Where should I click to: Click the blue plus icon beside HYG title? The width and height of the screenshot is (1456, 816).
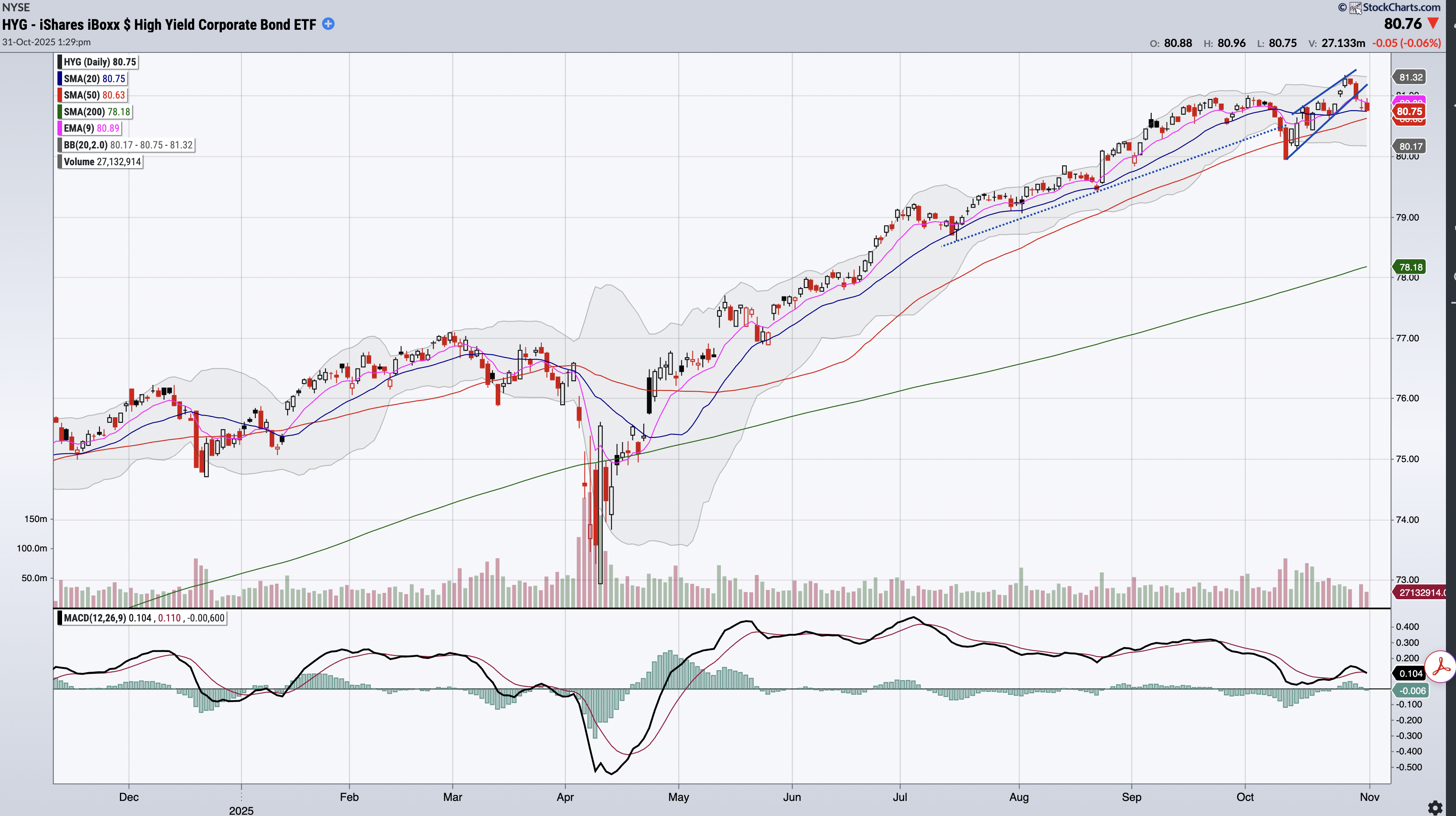(x=328, y=24)
